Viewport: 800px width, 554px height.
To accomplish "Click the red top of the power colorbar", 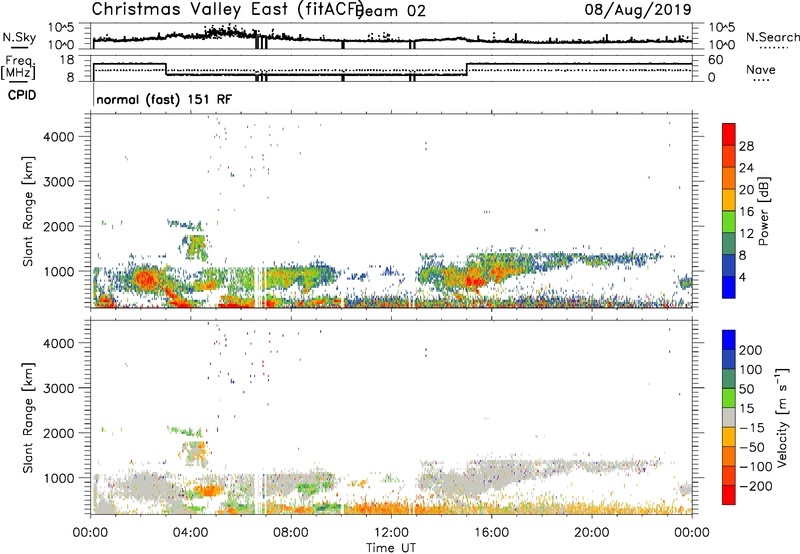I will pyautogui.click(x=729, y=135).
